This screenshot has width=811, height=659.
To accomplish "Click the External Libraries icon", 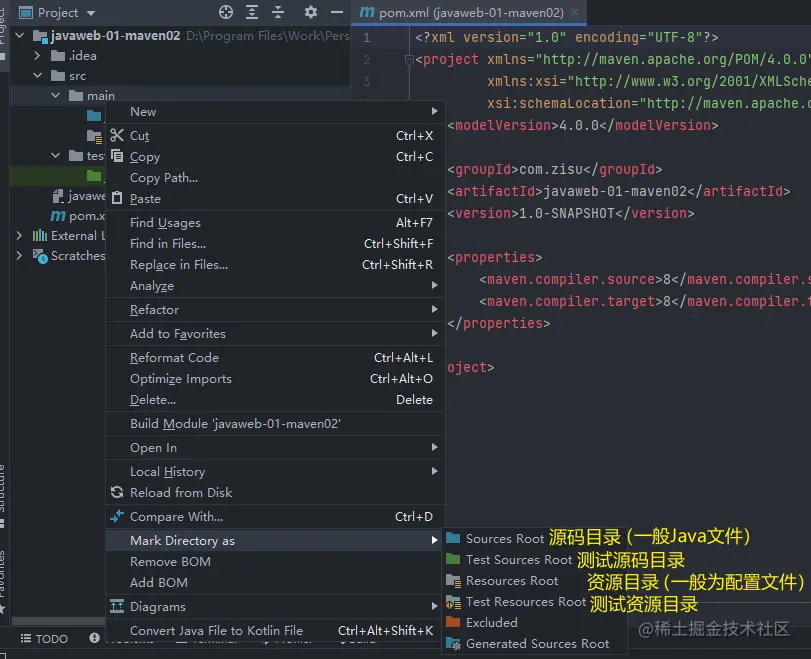I will [40, 236].
